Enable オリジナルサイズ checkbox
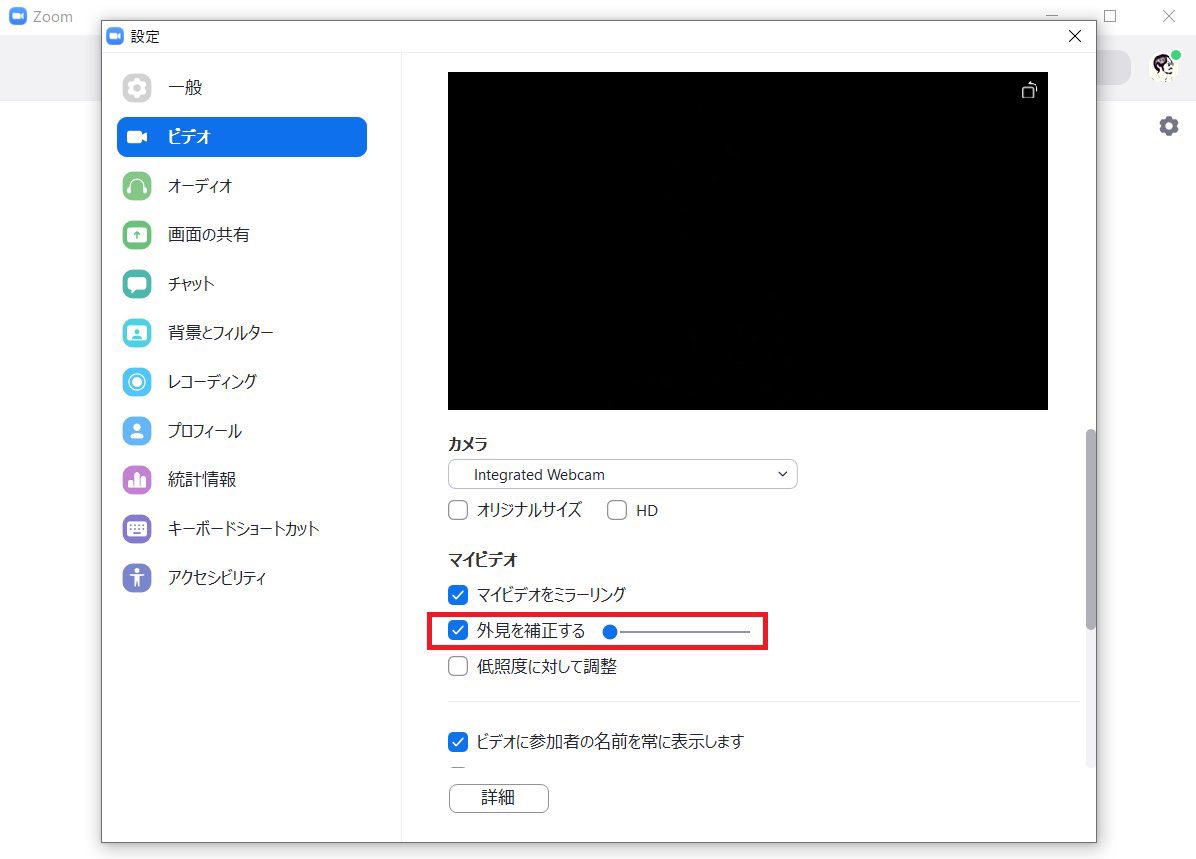 (458, 510)
